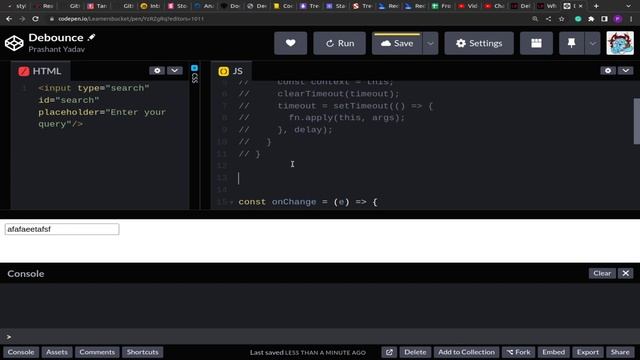The image size is (640, 360).
Task: Click the JS editor vertical scrollbar
Action: pos(636,121)
